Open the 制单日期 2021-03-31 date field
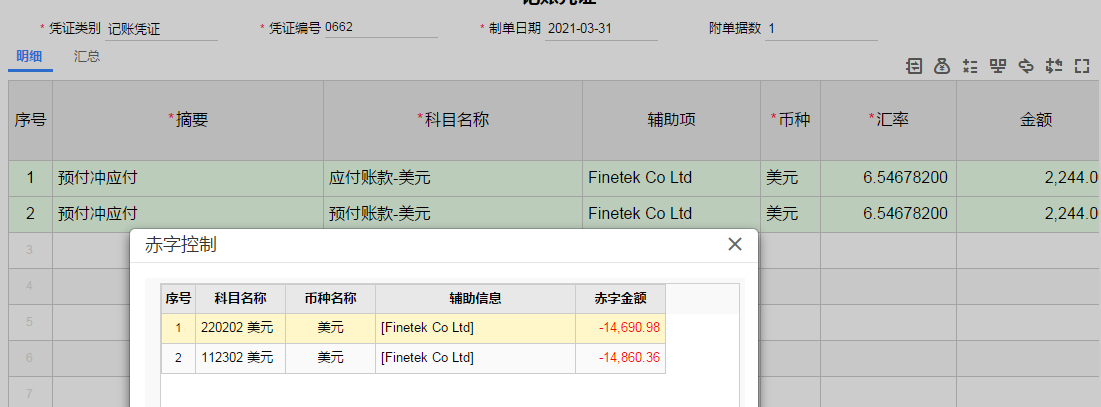This screenshot has height=407, width=1101. [601, 29]
